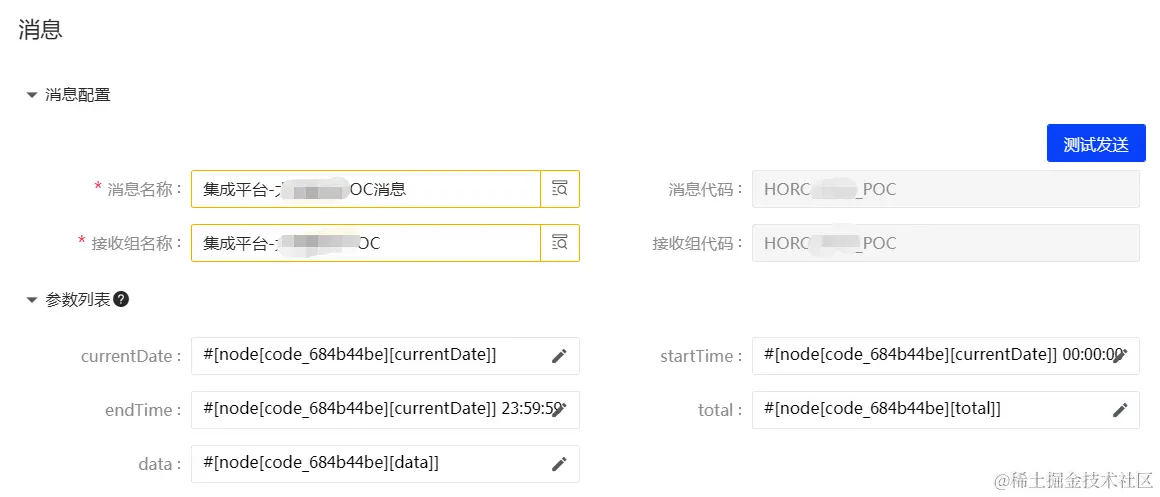Edit the total parameter pencil icon

(1120, 410)
